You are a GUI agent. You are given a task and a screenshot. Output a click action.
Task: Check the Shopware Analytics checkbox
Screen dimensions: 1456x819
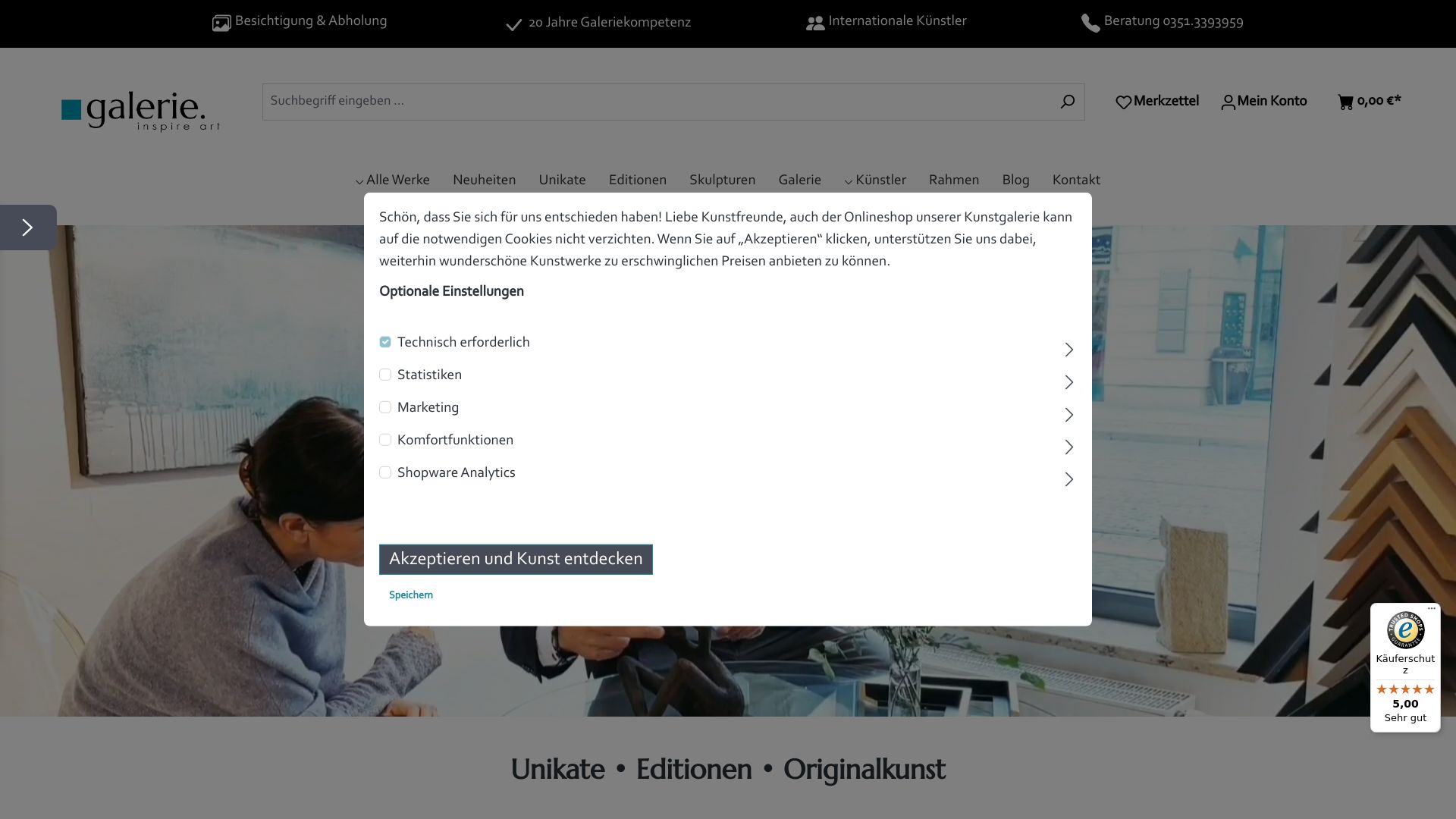point(385,472)
